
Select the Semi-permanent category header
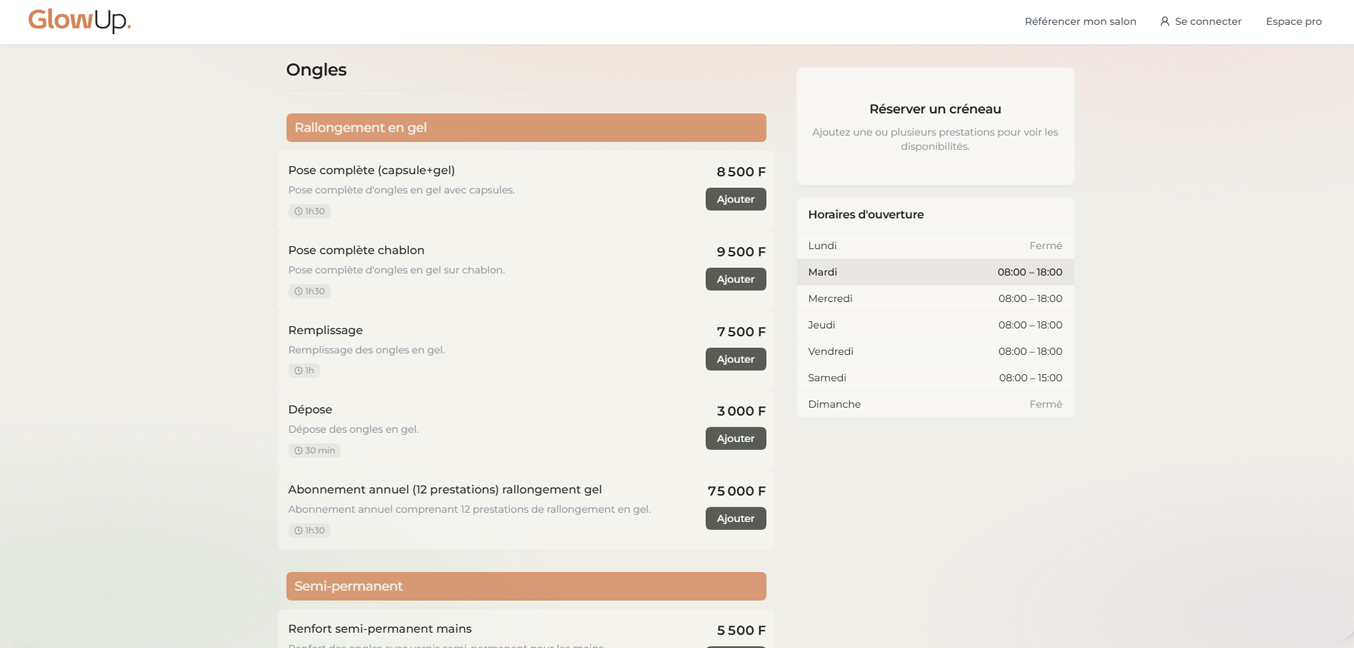(x=526, y=586)
